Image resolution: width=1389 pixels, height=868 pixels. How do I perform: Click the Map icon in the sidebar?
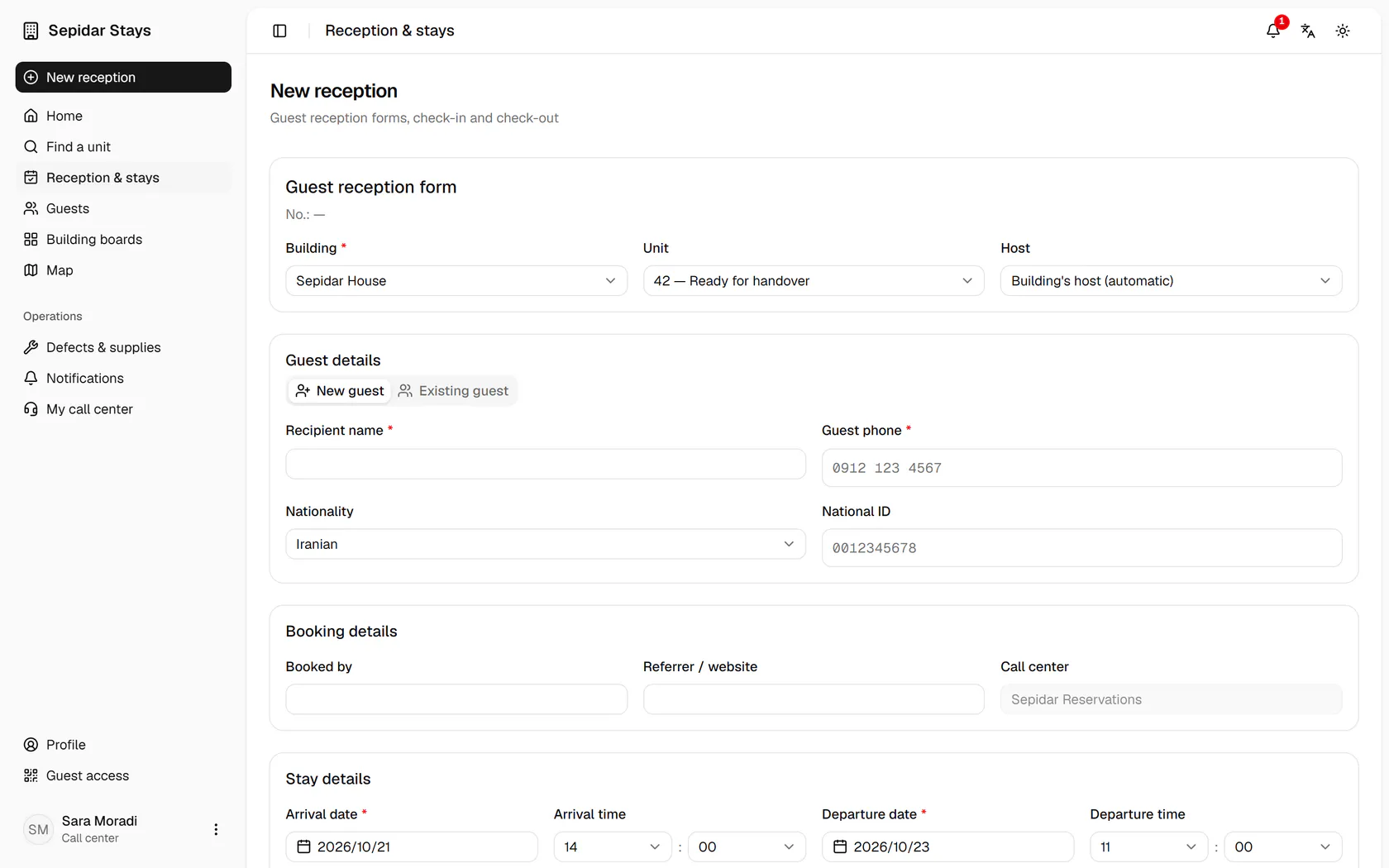coord(31,270)
